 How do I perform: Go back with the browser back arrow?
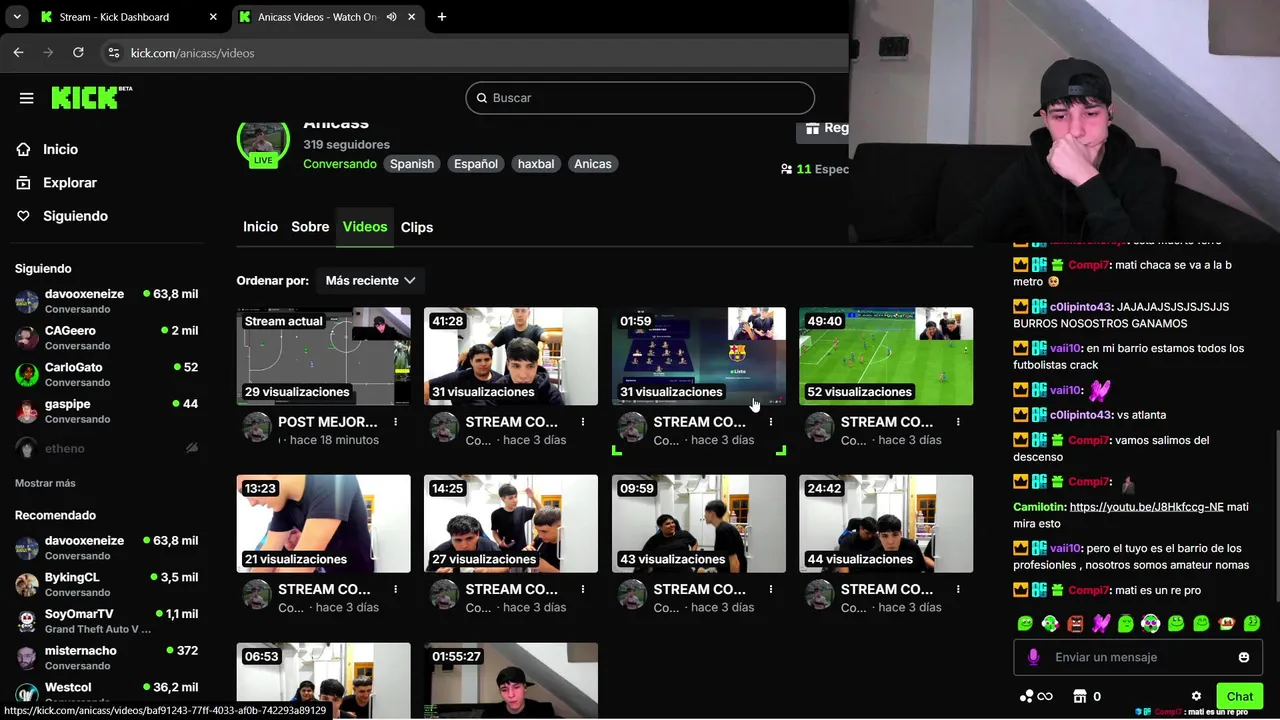click(18, 53)
